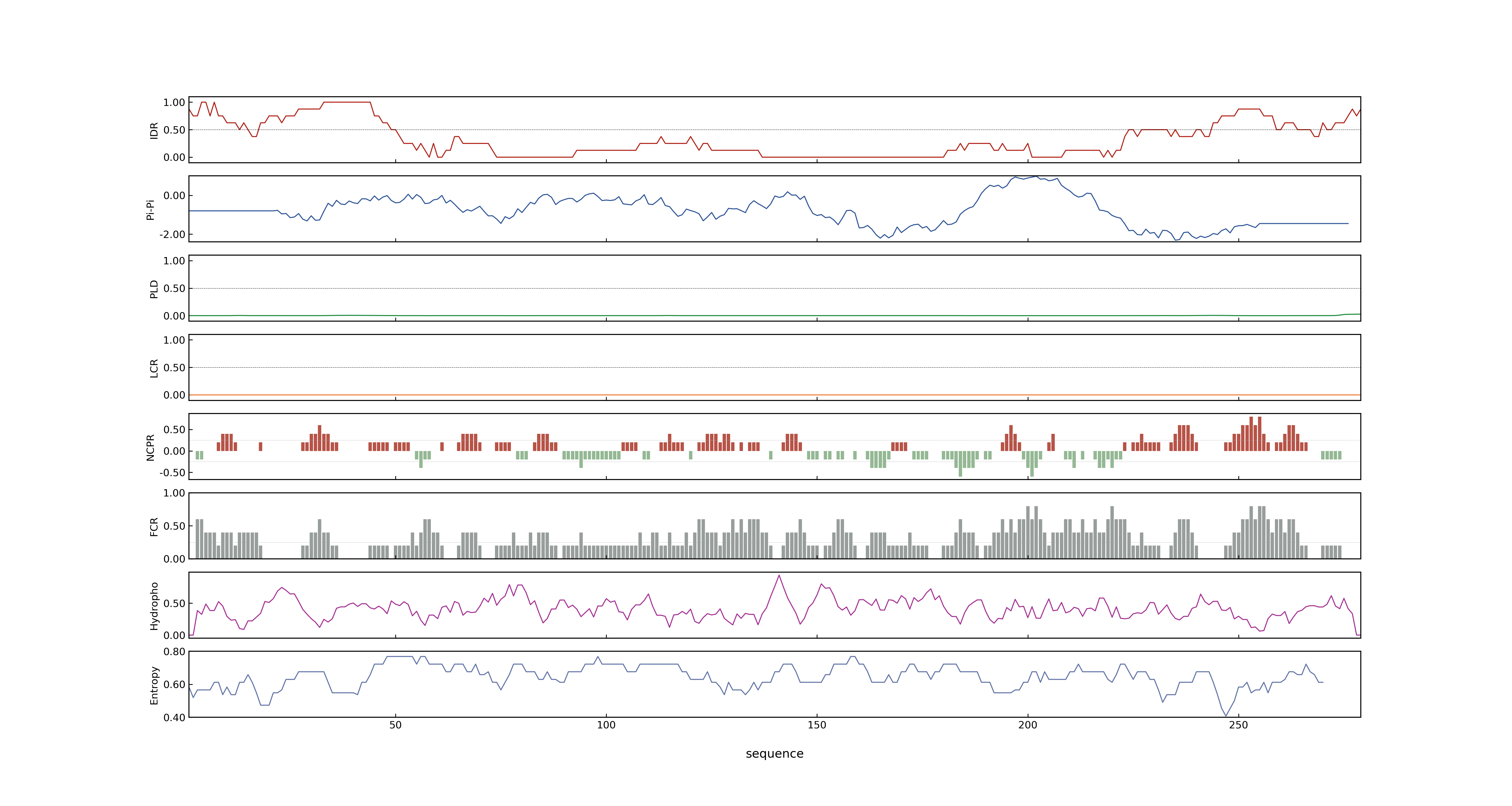The image size is (1512, 806).
Task: Click the FCR y-axis label
Action: coord(154,526)
